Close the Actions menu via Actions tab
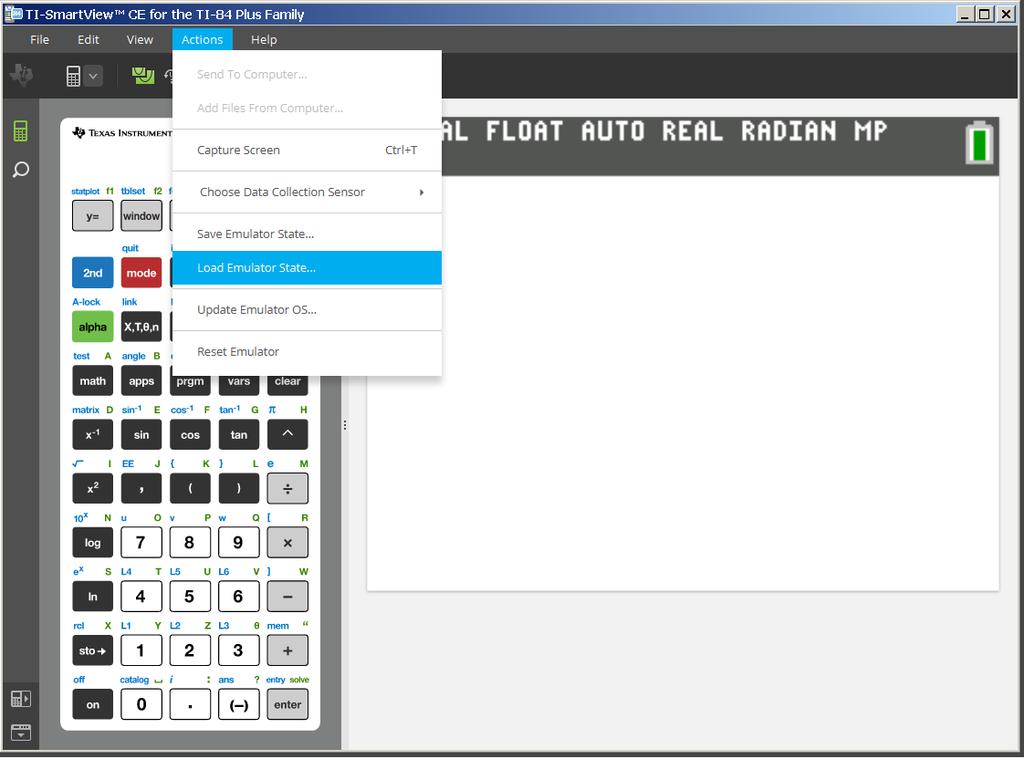 [202, 40]
